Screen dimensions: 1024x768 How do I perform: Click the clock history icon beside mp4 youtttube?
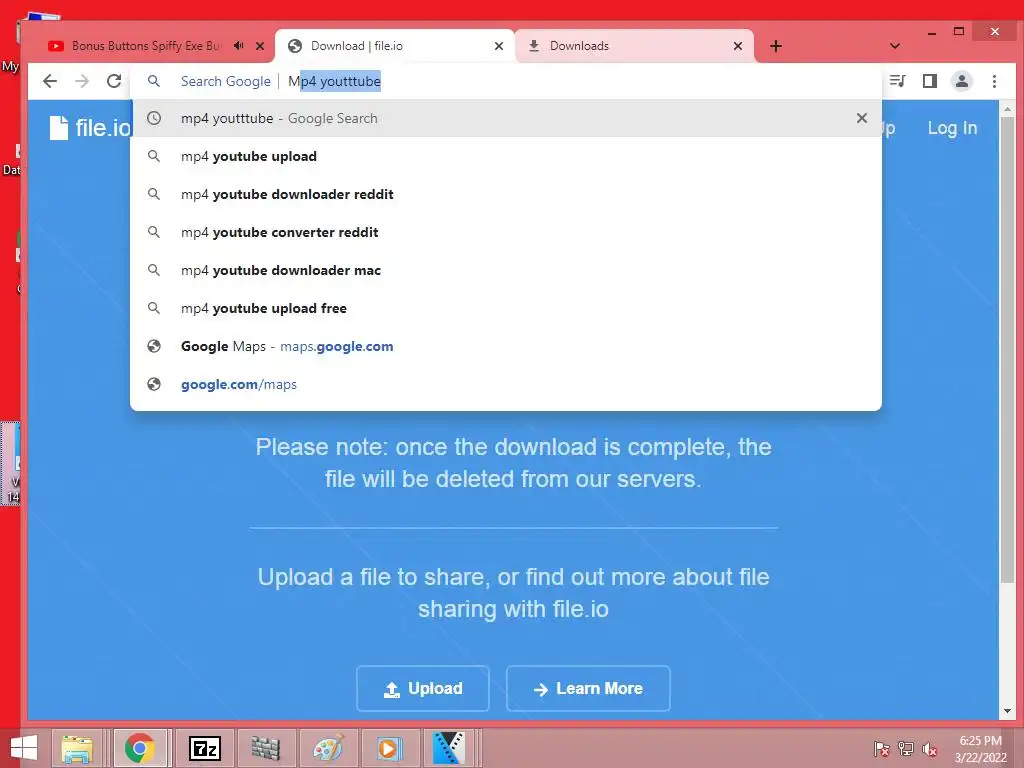pyautogui.click(x=153, y=118)
